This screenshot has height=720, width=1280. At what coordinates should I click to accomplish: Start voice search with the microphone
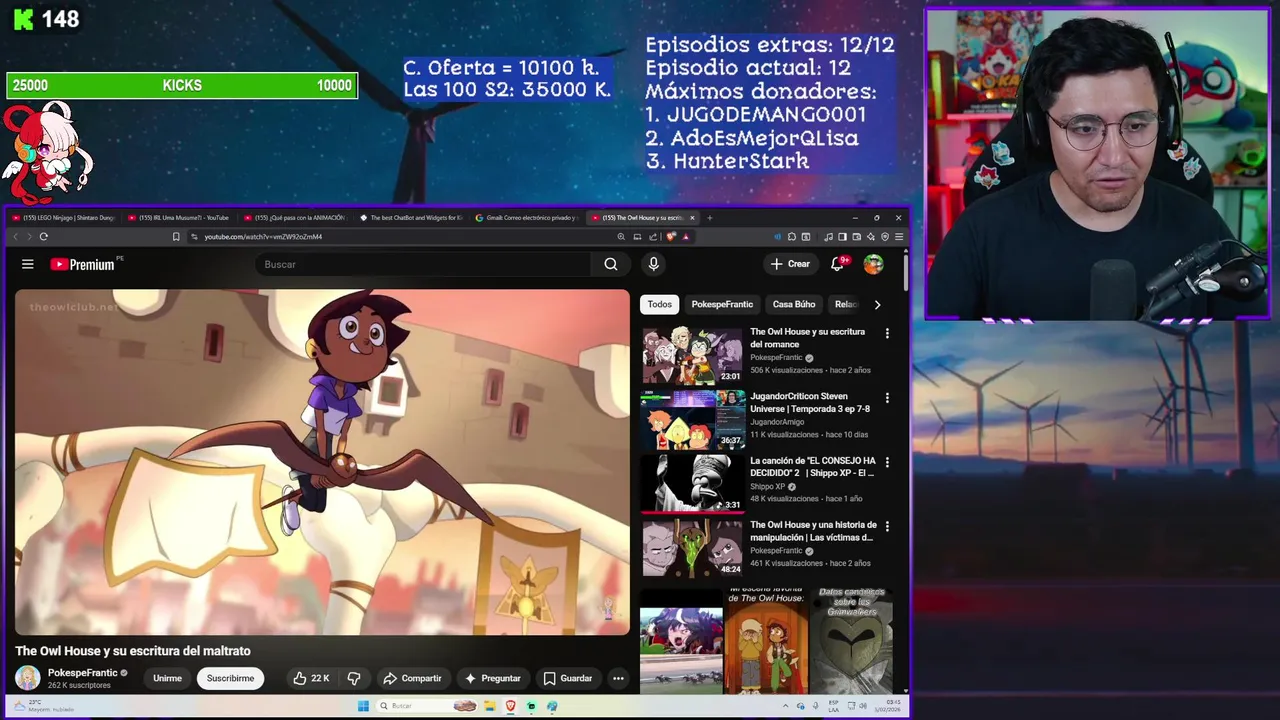tap(653, 264)
